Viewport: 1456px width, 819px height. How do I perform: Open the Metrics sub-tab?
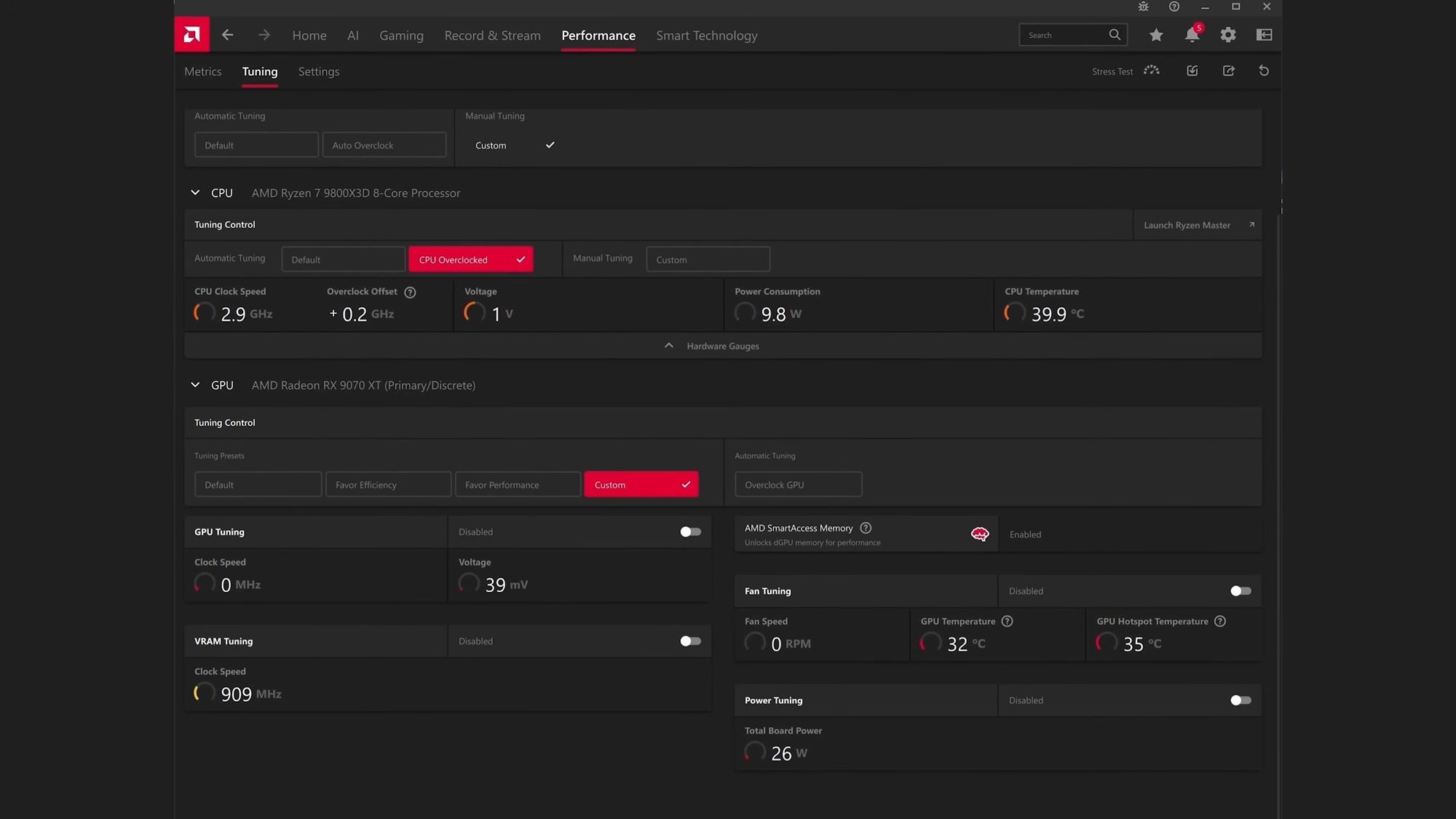click(202, 71)
